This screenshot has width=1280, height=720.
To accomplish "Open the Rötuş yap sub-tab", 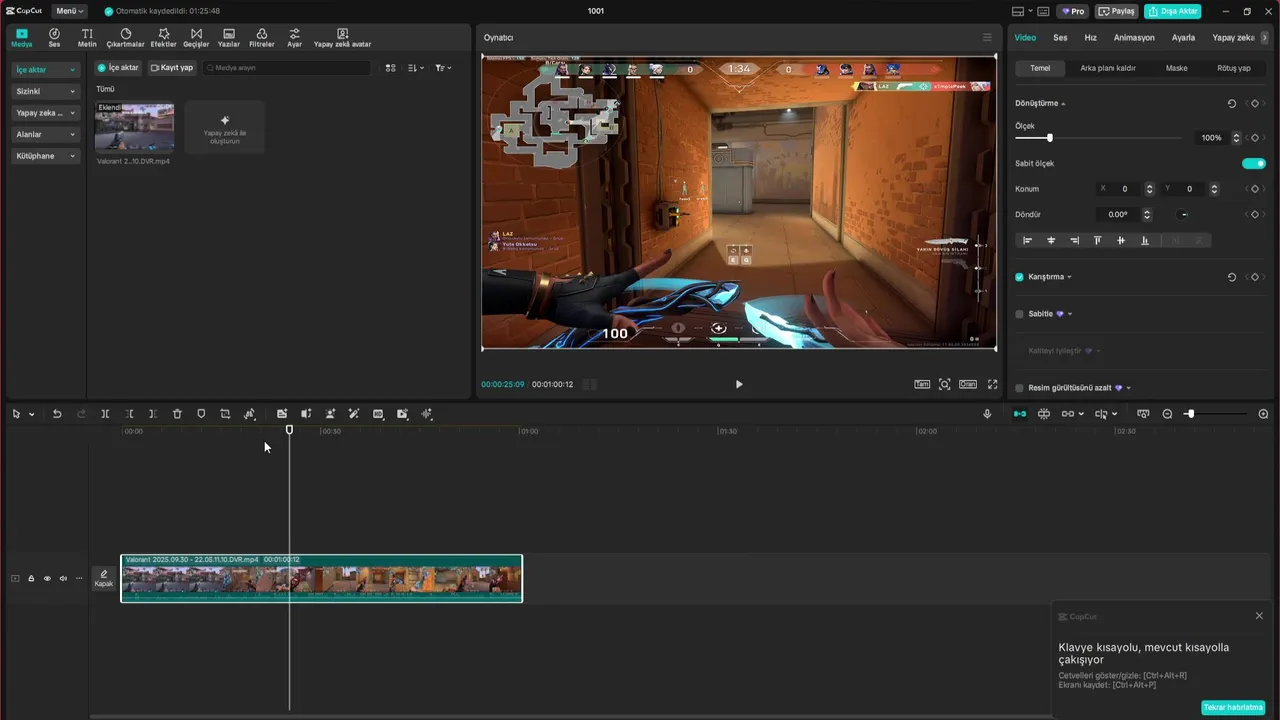I will tap(1233, 68).
